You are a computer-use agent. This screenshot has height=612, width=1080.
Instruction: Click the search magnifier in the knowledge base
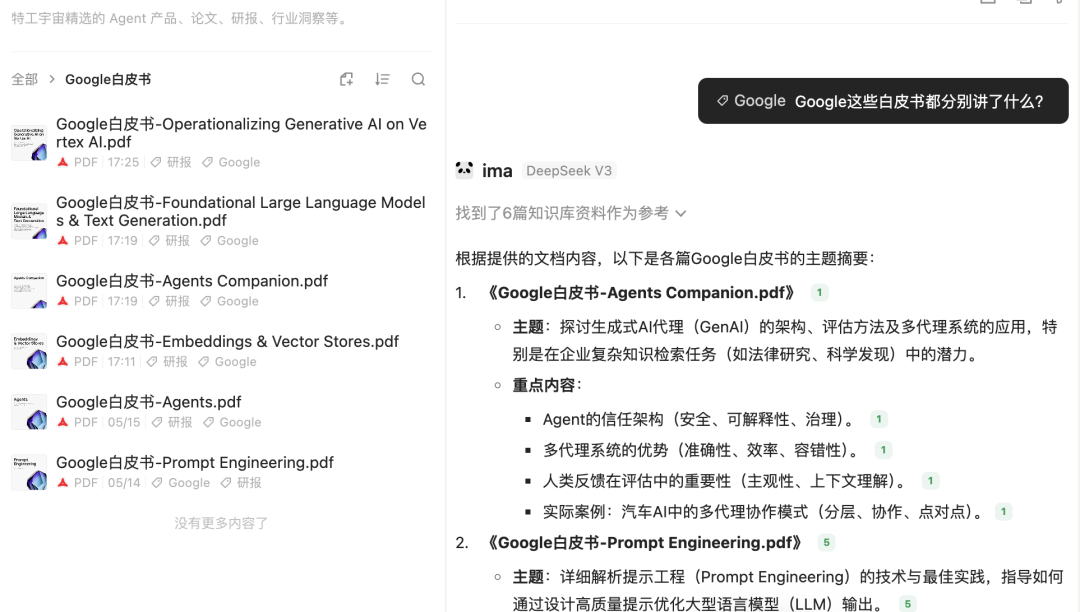coord(418,79)
